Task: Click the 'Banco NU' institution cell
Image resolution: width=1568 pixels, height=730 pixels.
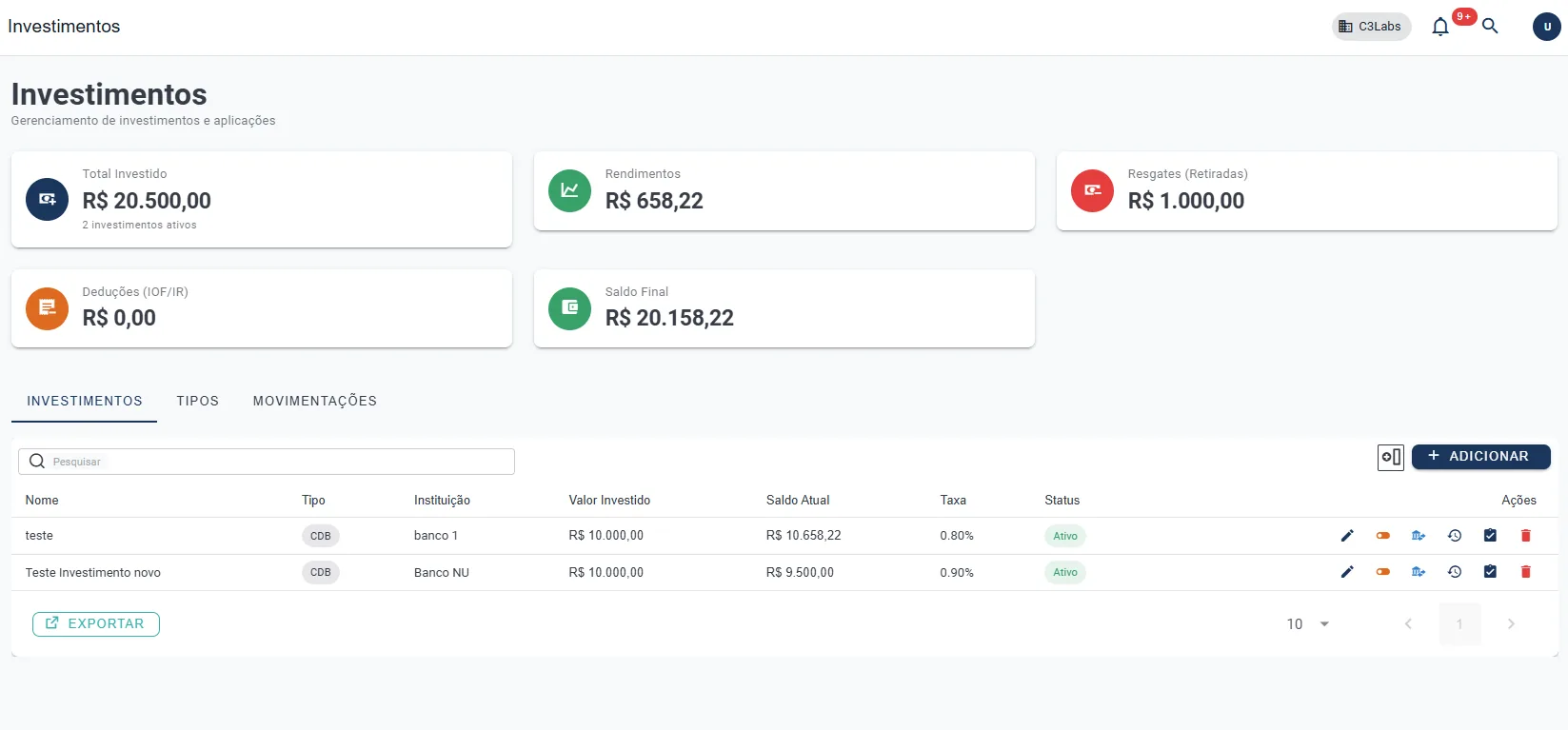Action: click(442, 573)
